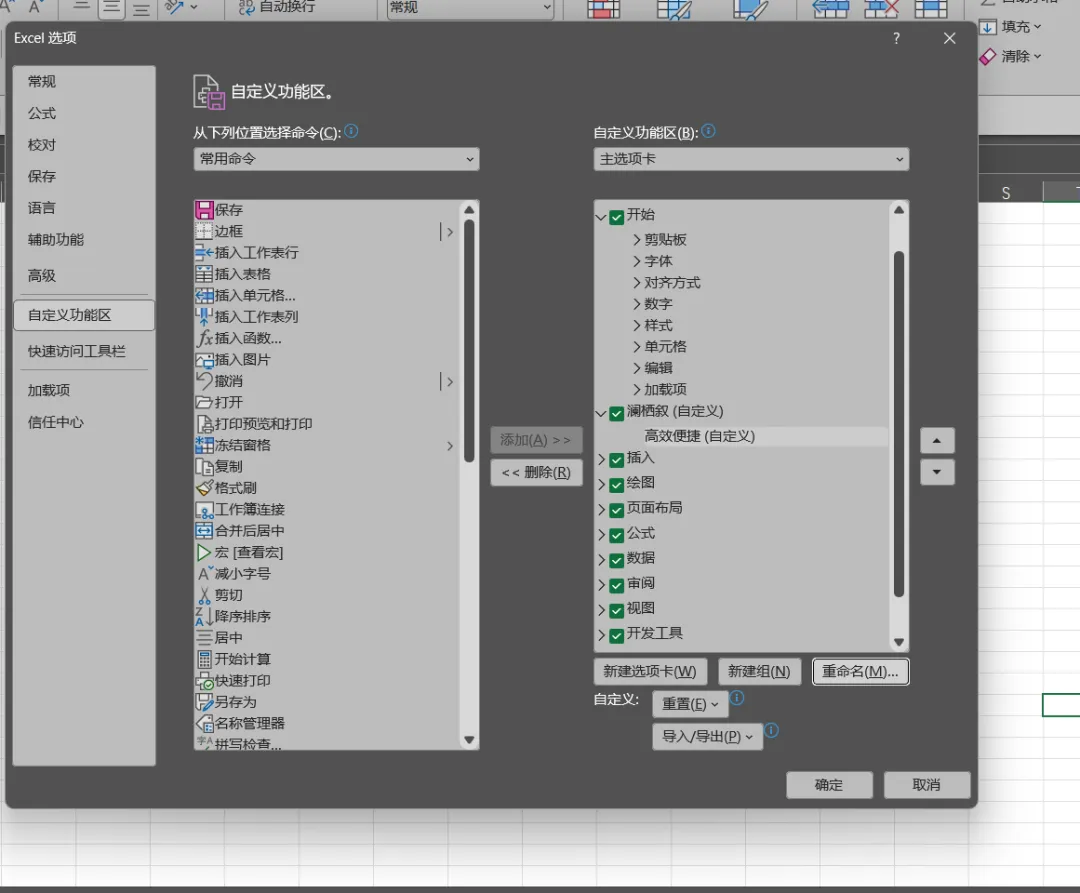Choose the Name Manager icon

point(205,723)
